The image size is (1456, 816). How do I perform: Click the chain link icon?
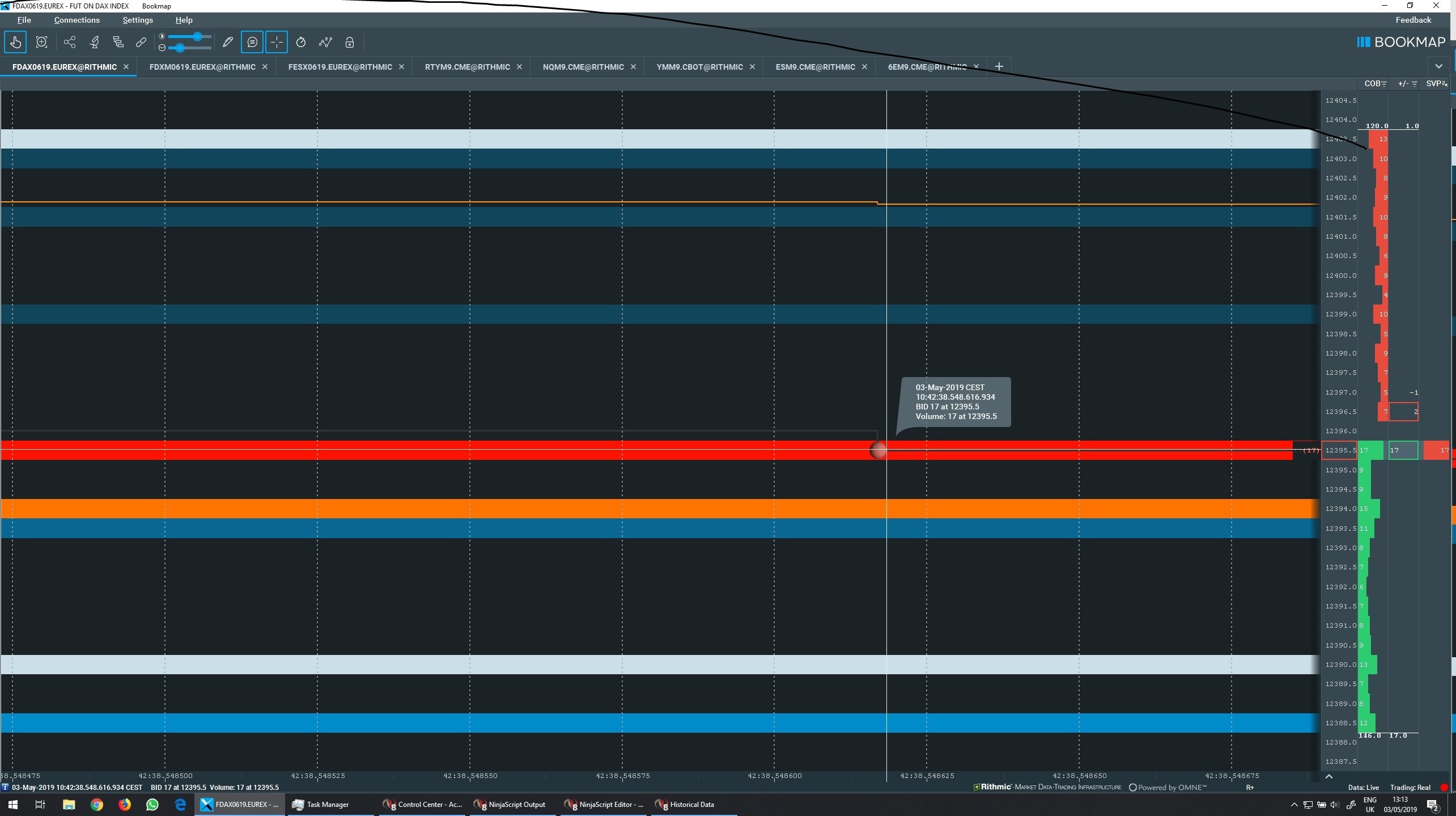(141, 42)
